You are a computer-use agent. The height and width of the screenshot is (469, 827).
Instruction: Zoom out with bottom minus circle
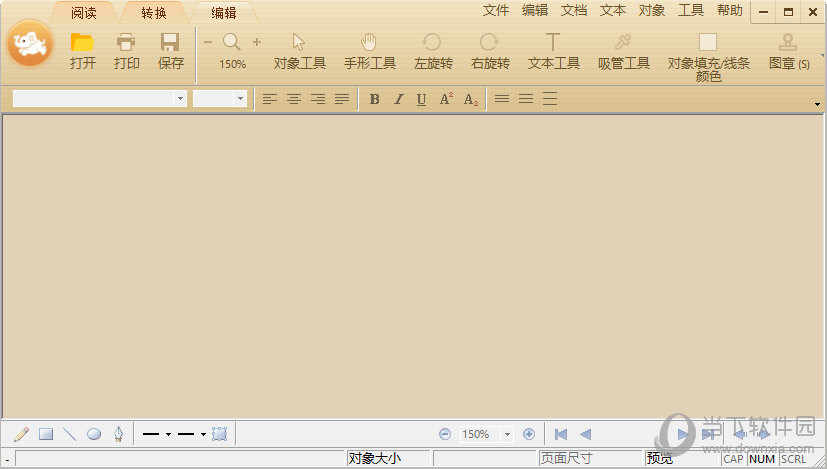pyautogui.click(x=445, y=434)
